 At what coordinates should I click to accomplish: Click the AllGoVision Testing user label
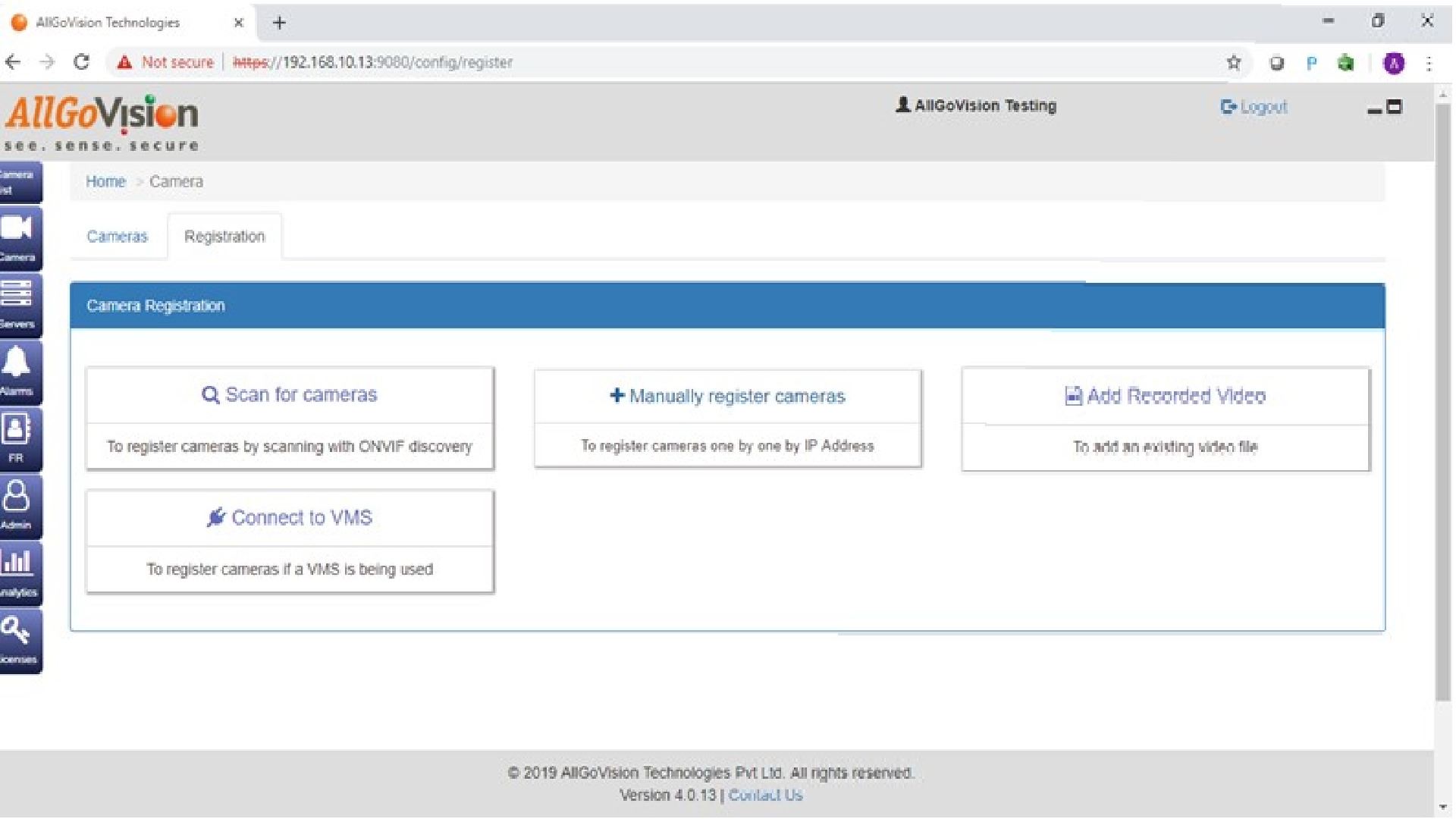click(976, 105)
